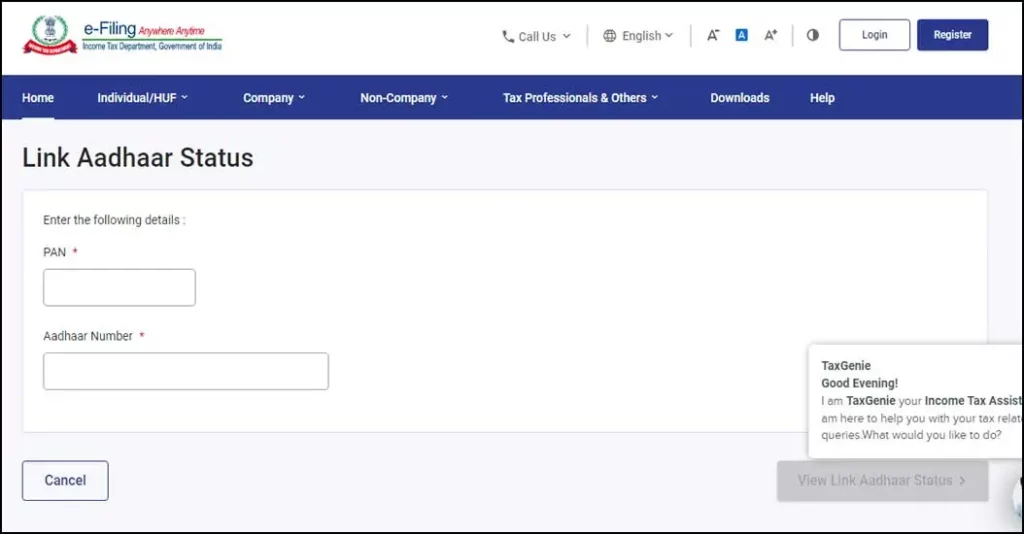The height and width of the screenshot is (534, 1024).
Task: Expand Tax Professionals & Others menu
Action: pyautogui.click(x=580, y=98)
